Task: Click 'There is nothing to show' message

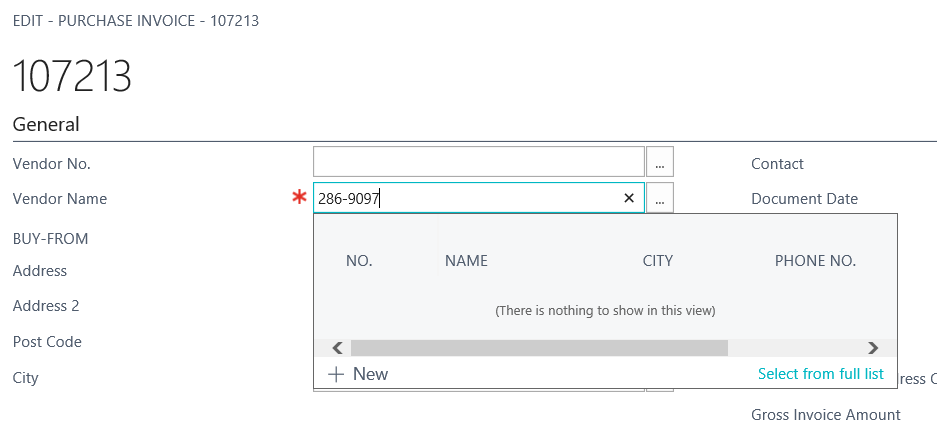Action: pos(605,311)
